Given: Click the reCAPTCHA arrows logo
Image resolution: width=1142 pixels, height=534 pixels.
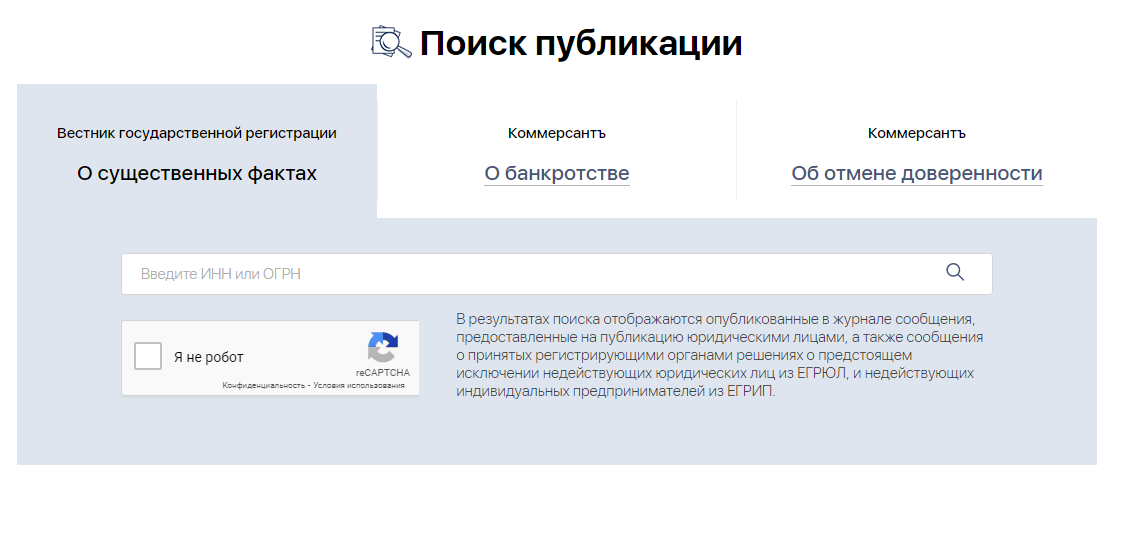Looking at the screenshot, I should (x=382, y=348).
